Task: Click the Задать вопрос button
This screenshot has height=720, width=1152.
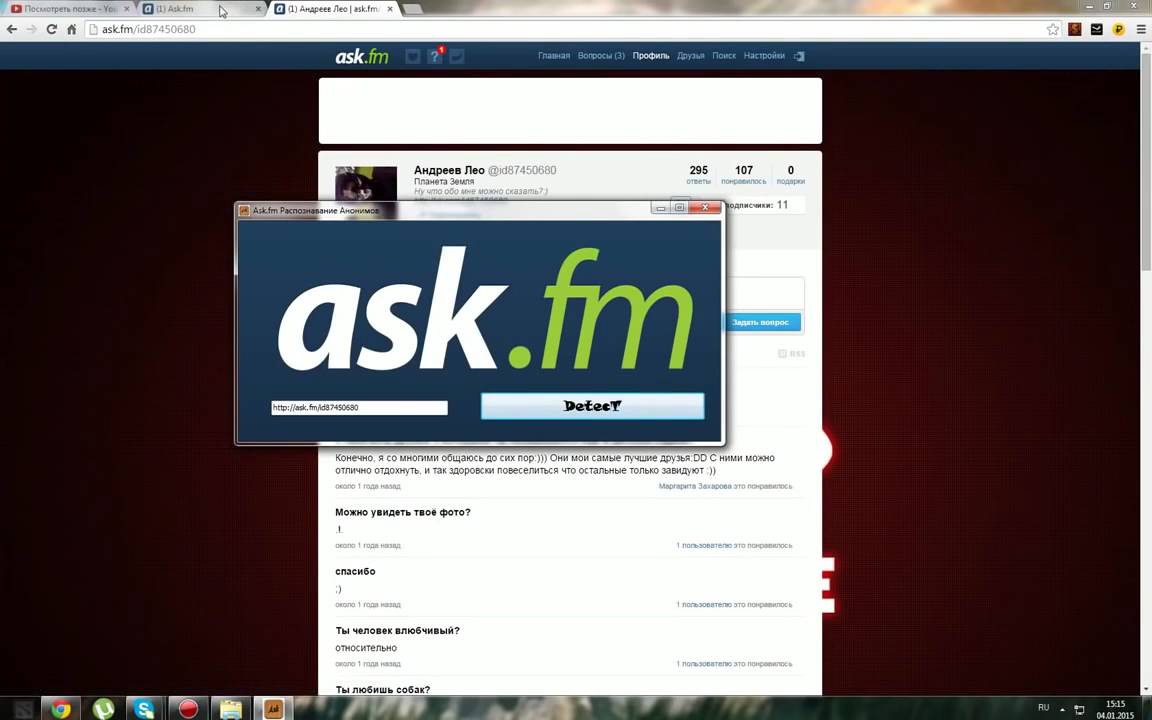Action: pyautogui.click(x=760, y=322)
